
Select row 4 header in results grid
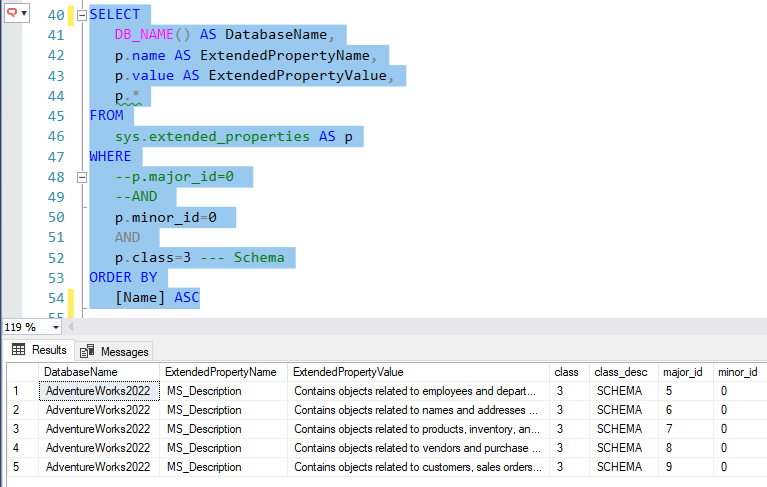(x=23, y=448)
